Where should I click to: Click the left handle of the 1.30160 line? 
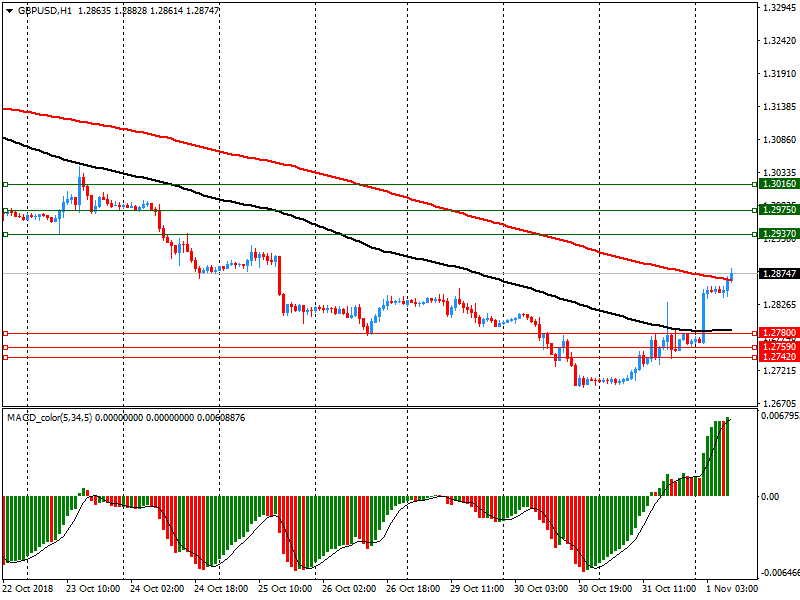6,184
